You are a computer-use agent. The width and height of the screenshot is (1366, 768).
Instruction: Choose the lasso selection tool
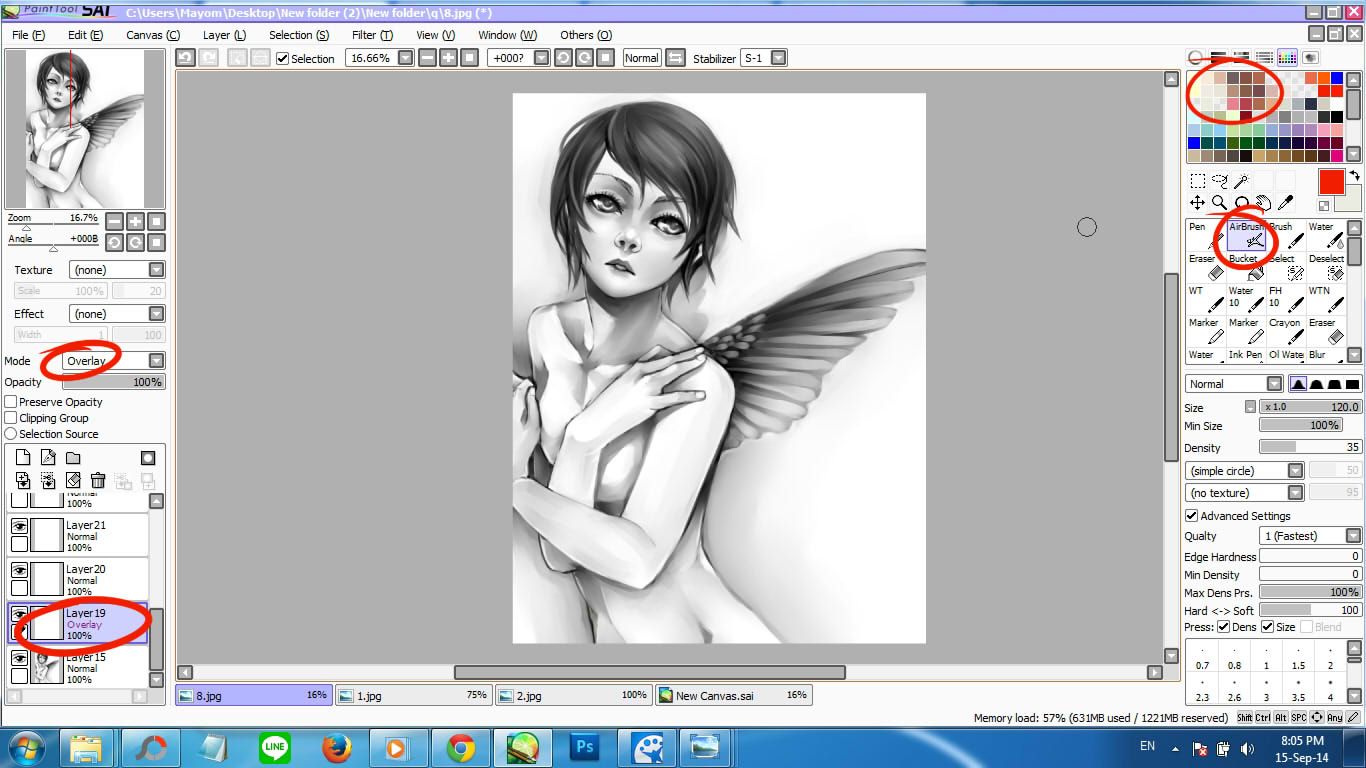click(1220, 181)
